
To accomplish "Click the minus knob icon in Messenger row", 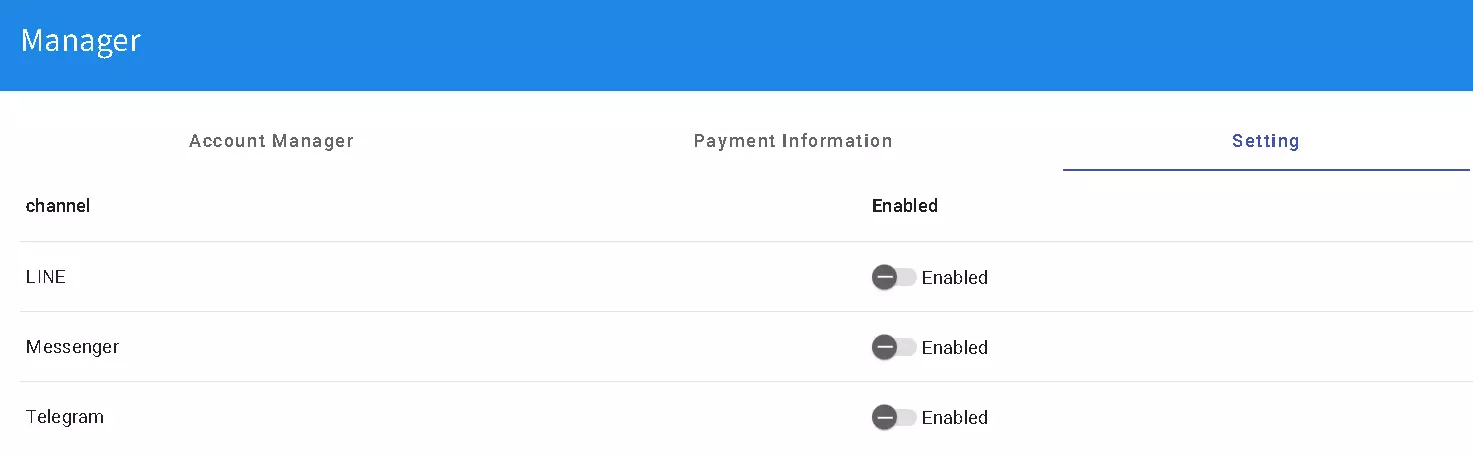I will pos(884,347).
